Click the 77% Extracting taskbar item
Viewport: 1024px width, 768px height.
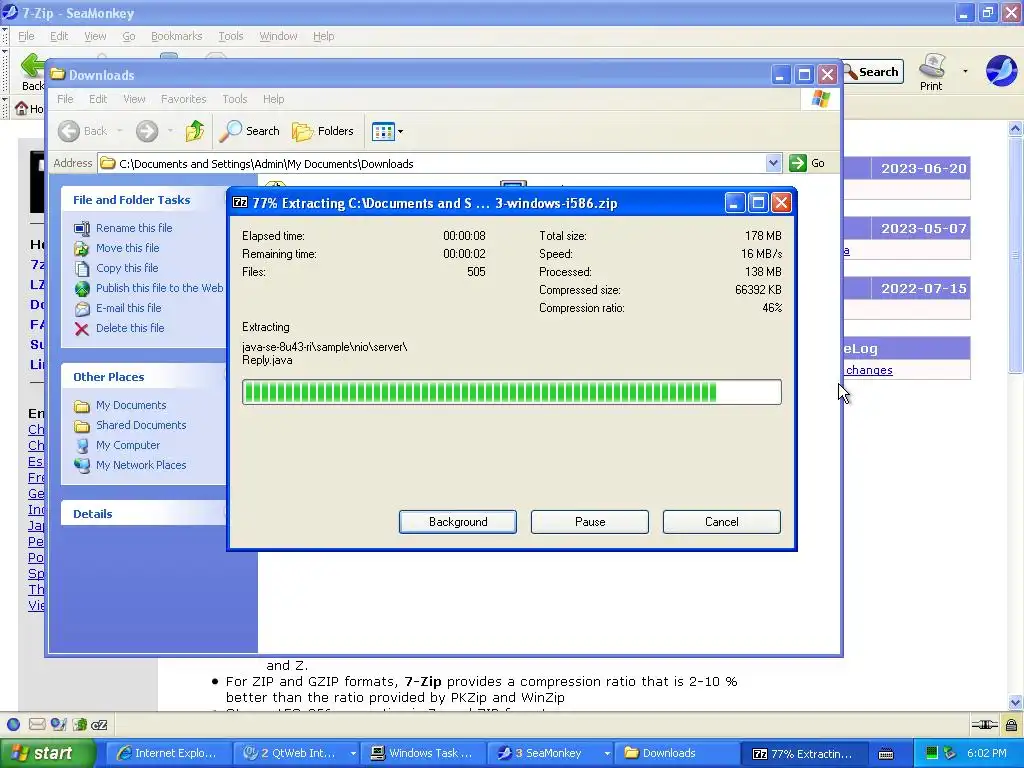pyautogui.click(x=805, y=753)
